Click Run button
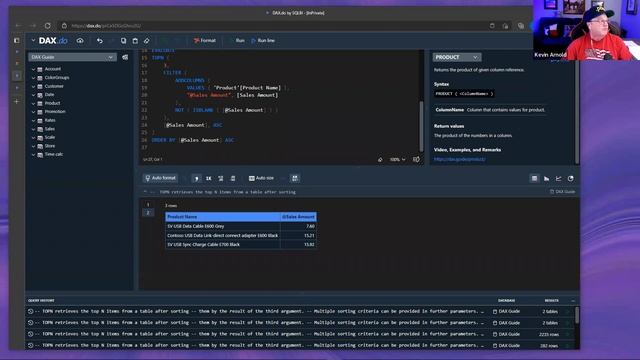640x360 pixels. pyautogui.click(x=238, y=40)
